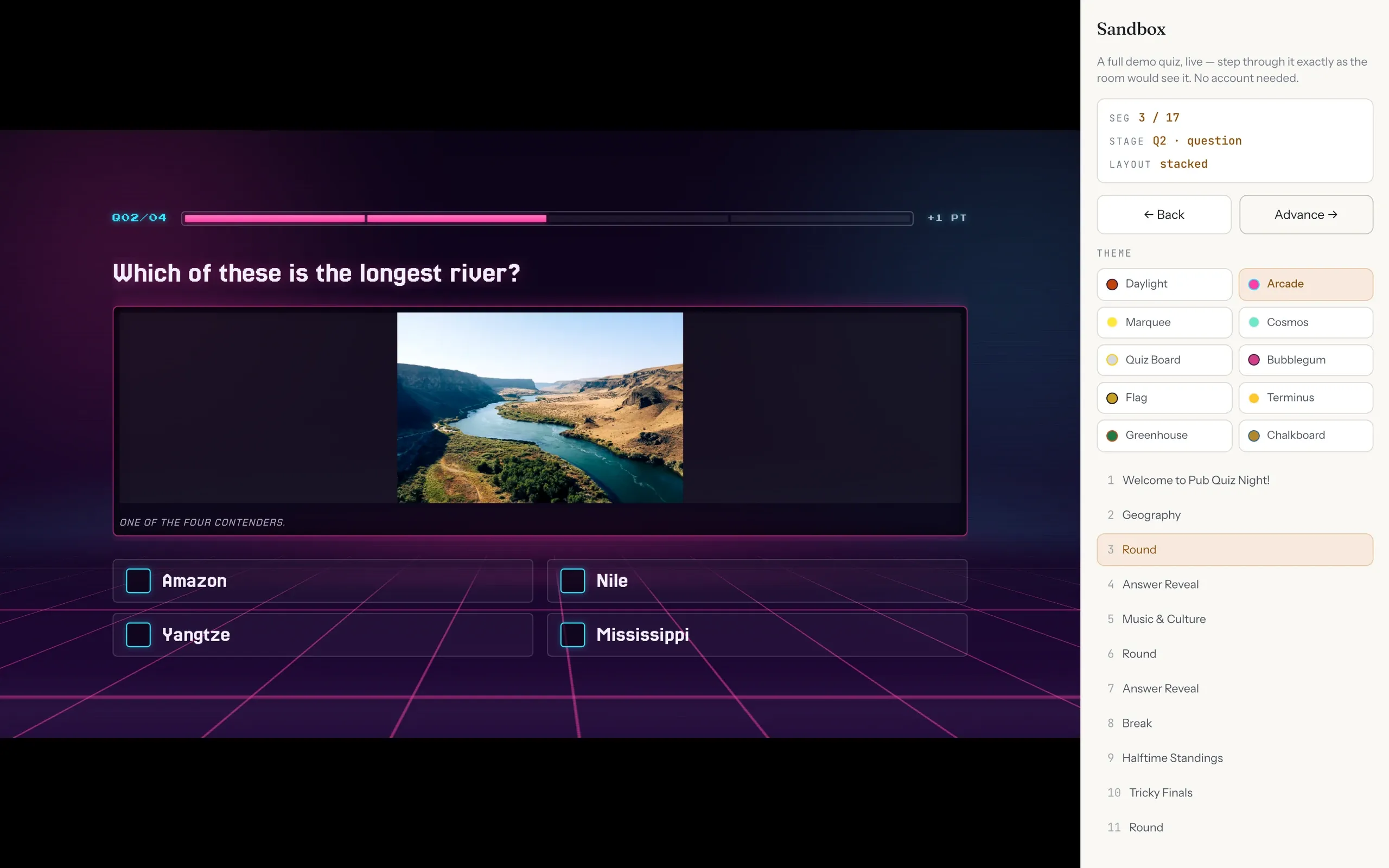Jump to segment 2 Geography
This screenshot has height=868, width=1389.
tap(1234, 515)
